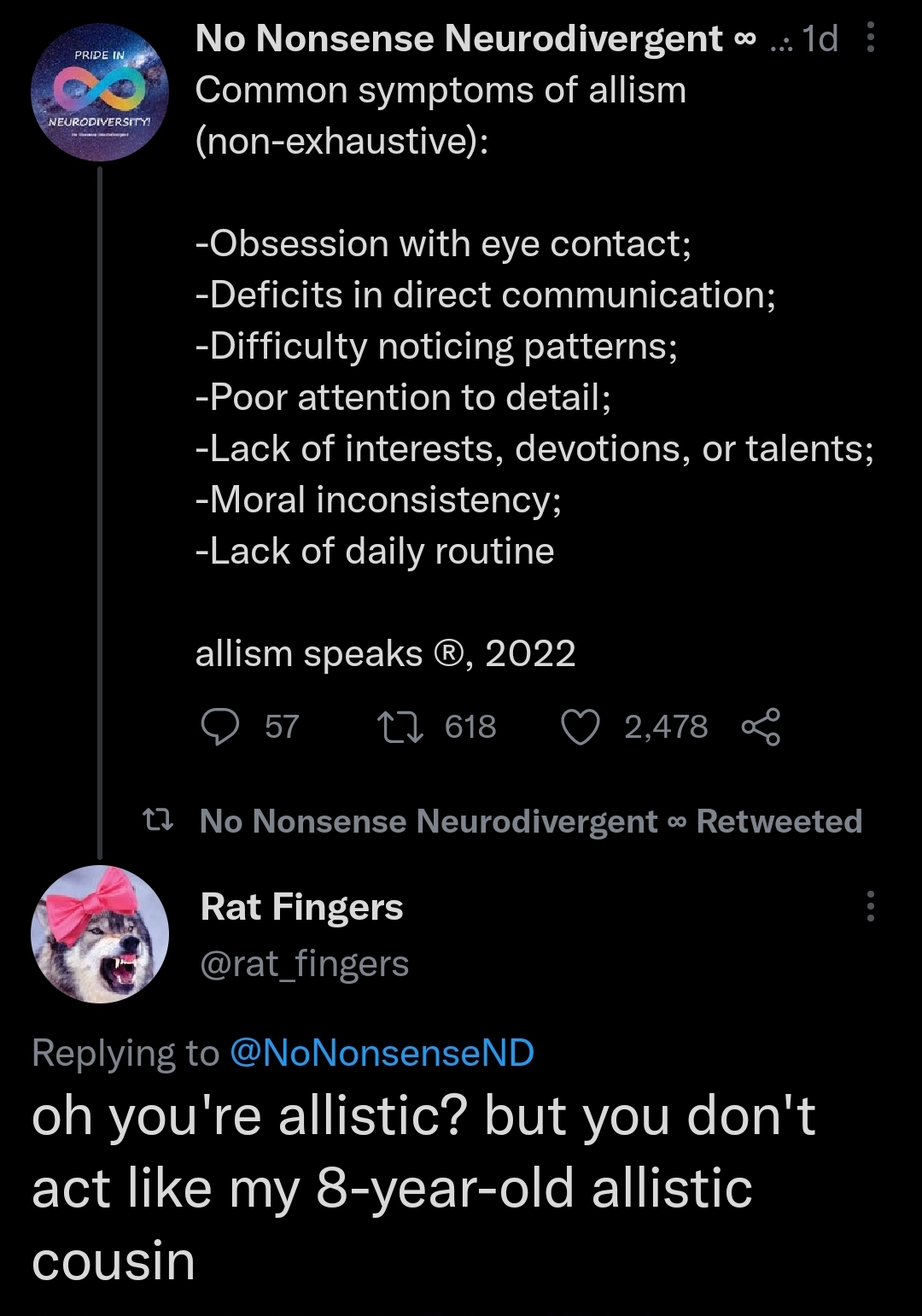Screen dimensions: 922x1316
Task: Tap the 2,478 likes count
Action: (666, 727)
